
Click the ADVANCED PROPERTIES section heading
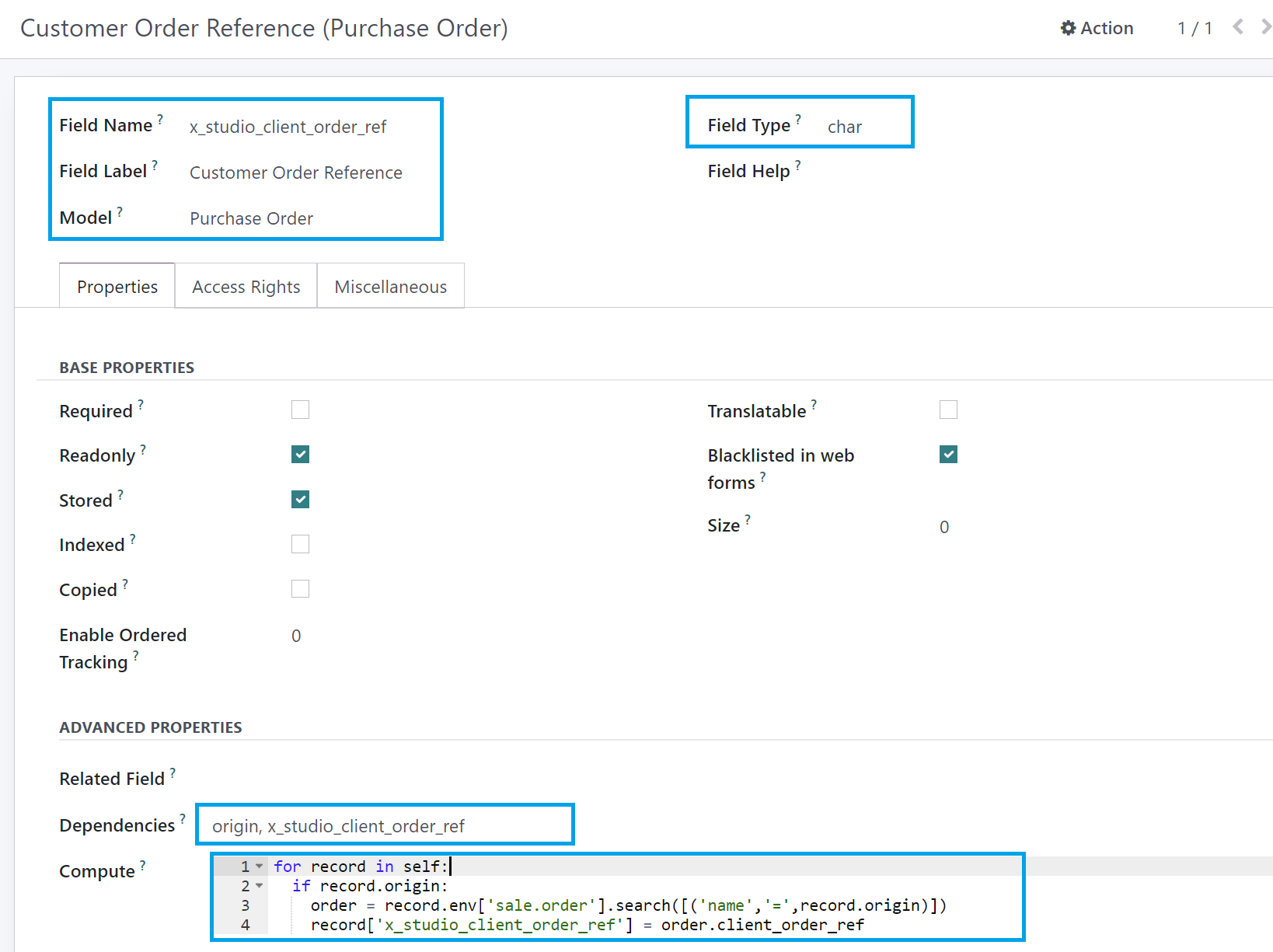pos(151,727)
